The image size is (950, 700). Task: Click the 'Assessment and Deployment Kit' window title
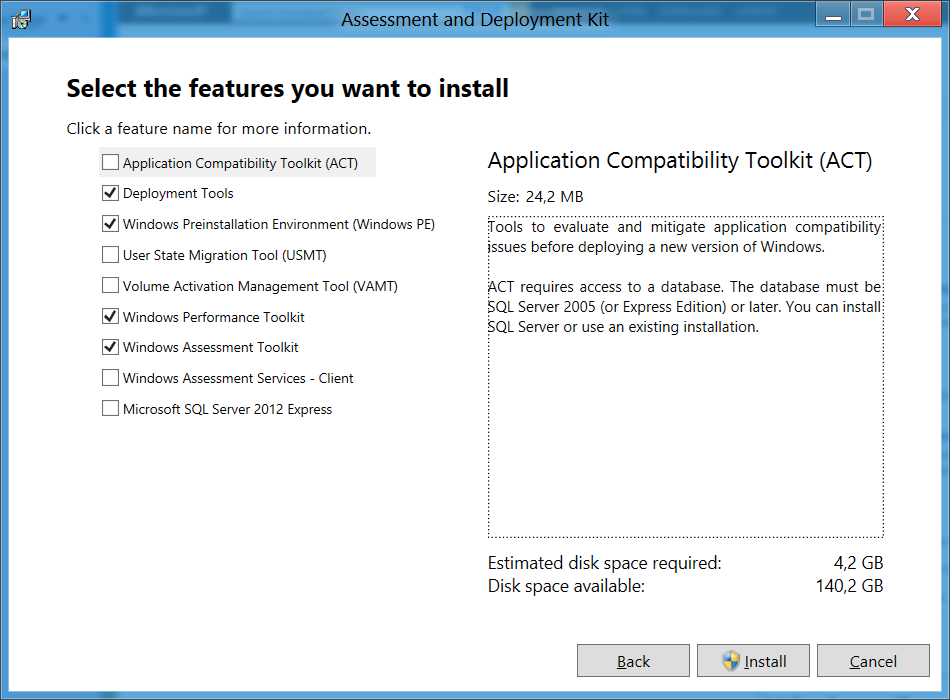(475, 19)
